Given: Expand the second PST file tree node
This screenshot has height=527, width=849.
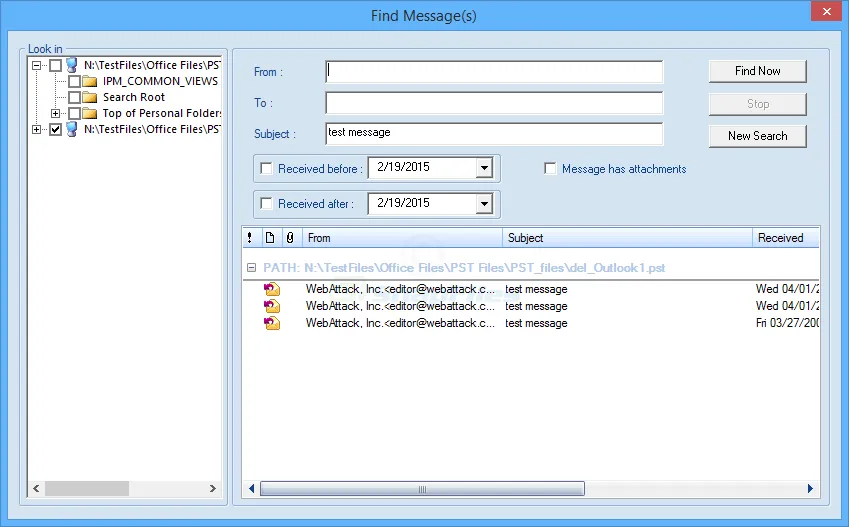Looking at the screenshot, I should pos(36,129).
